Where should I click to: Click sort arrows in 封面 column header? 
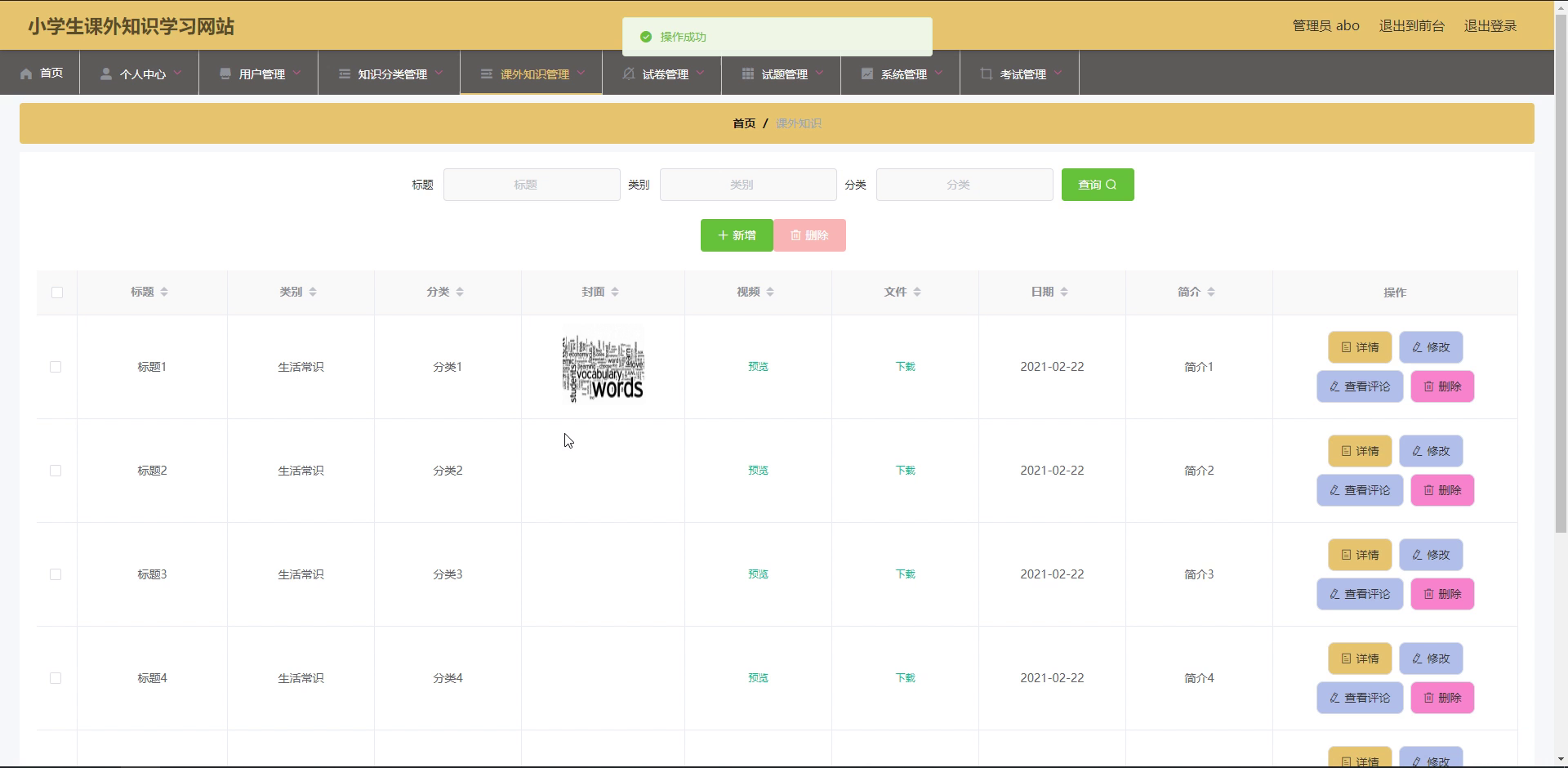pos(615,292)
